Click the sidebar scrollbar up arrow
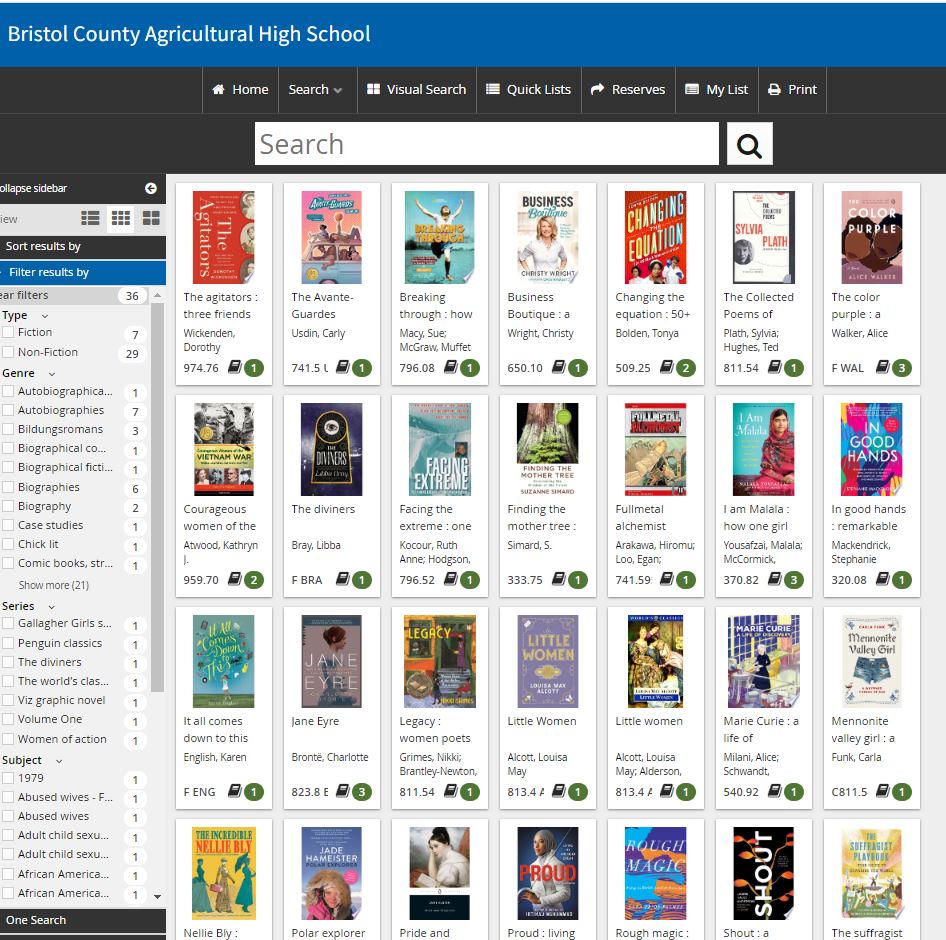The image size is (946, 940). [x=157, y=295]
